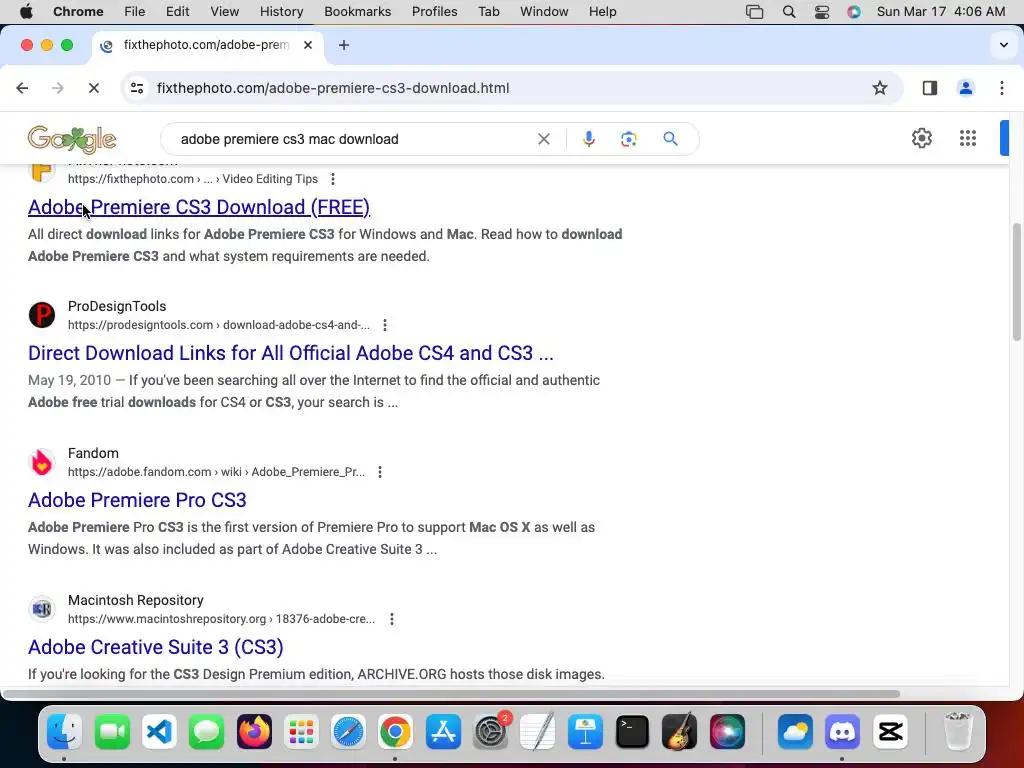The height and width of the screenshot is (768, 1024).
Task: Close the fixthephoto.com tab
Action: [x=308, y=45]
